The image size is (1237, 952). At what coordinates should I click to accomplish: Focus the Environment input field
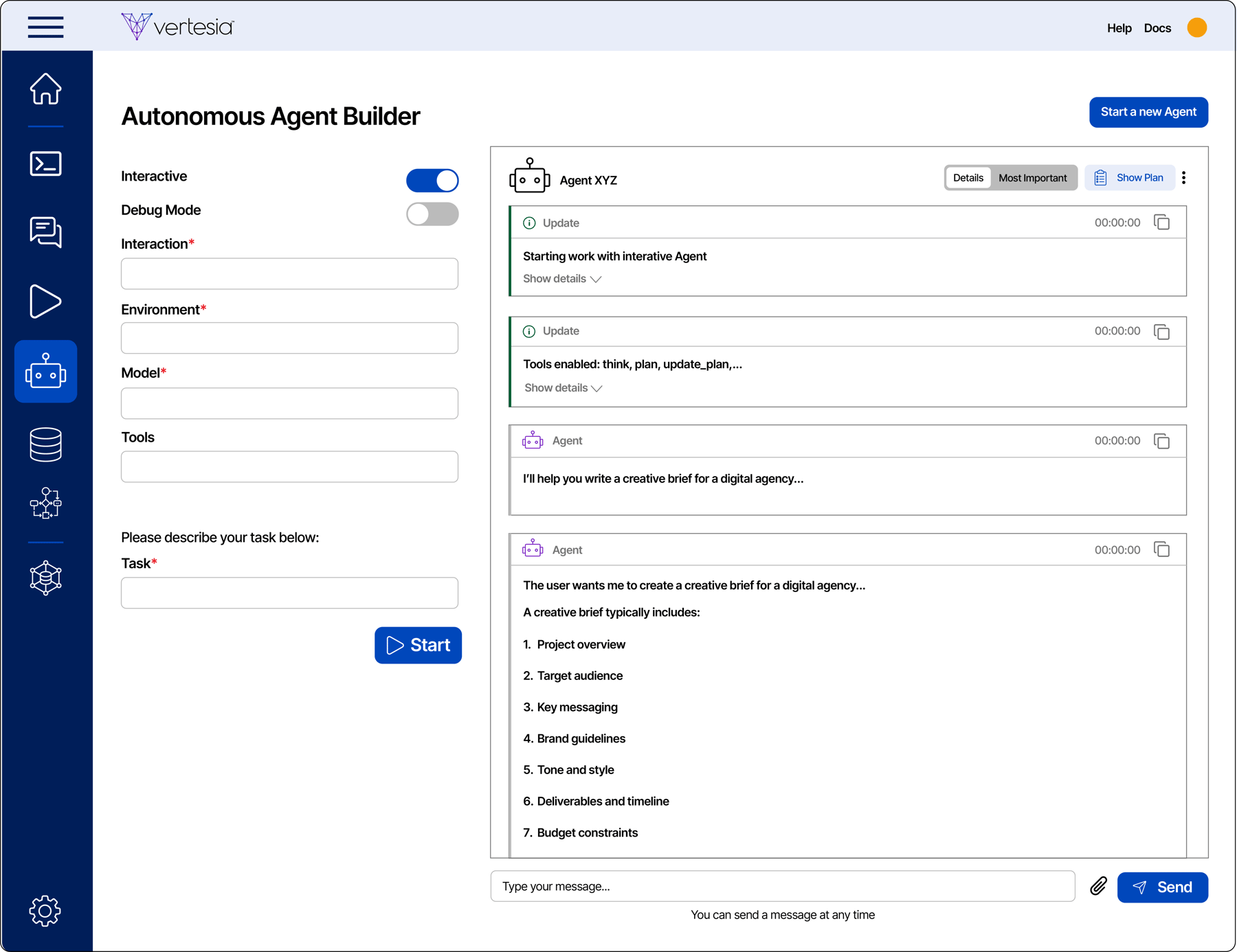pyautogui.click(x=289, y=338)
